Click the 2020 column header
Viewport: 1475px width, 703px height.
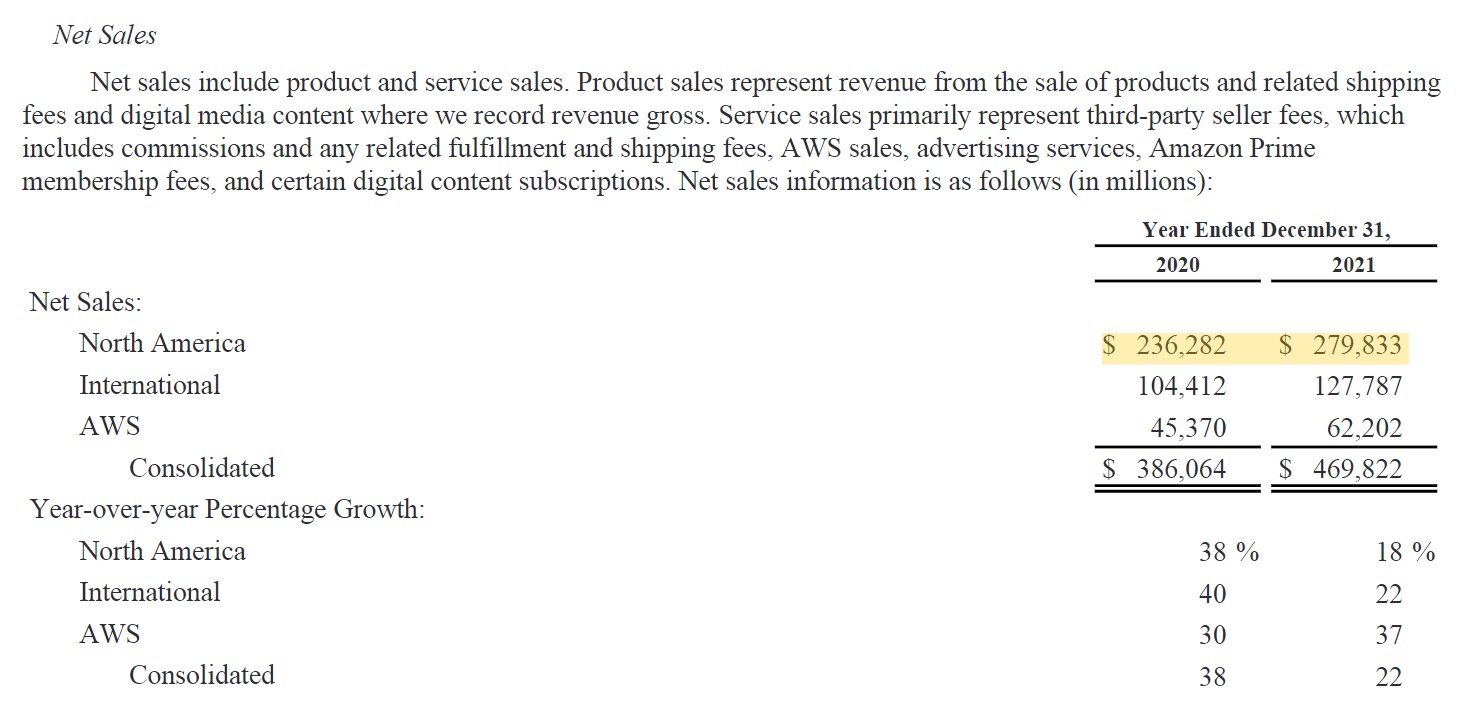pos(1177,265)
